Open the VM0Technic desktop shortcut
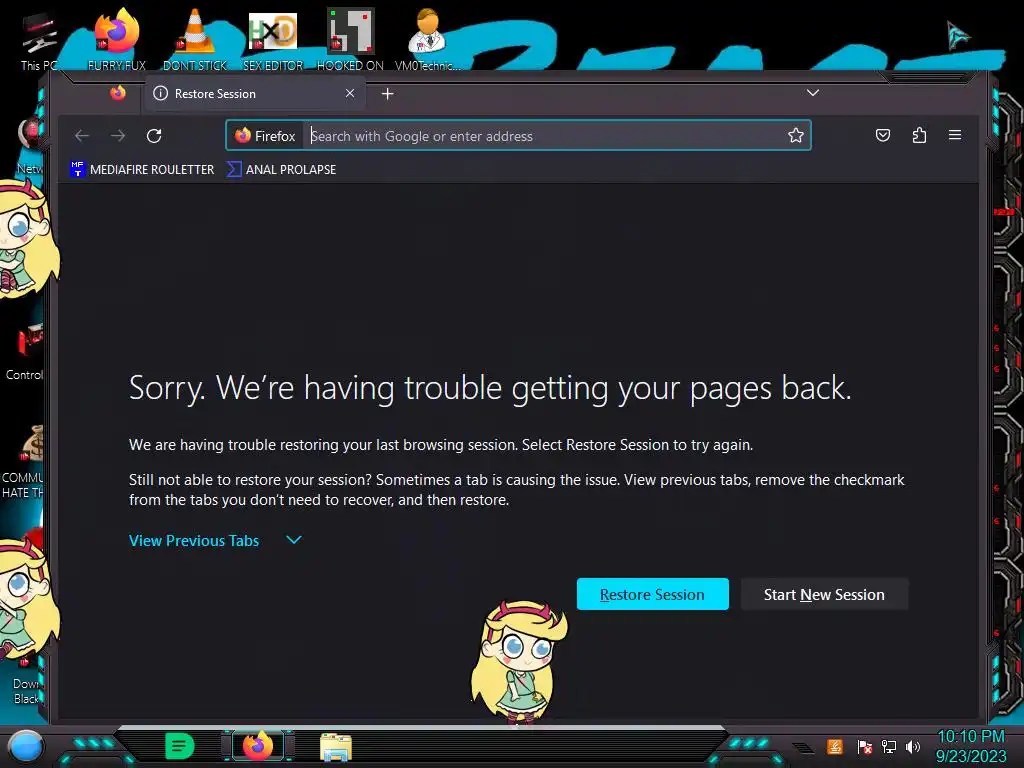The width and height of the screenshot is (1024, 768). click(428, 39)
